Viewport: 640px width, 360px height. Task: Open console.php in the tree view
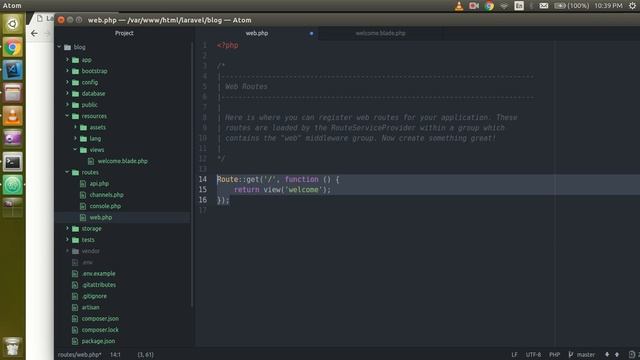[x=105, y=206]
